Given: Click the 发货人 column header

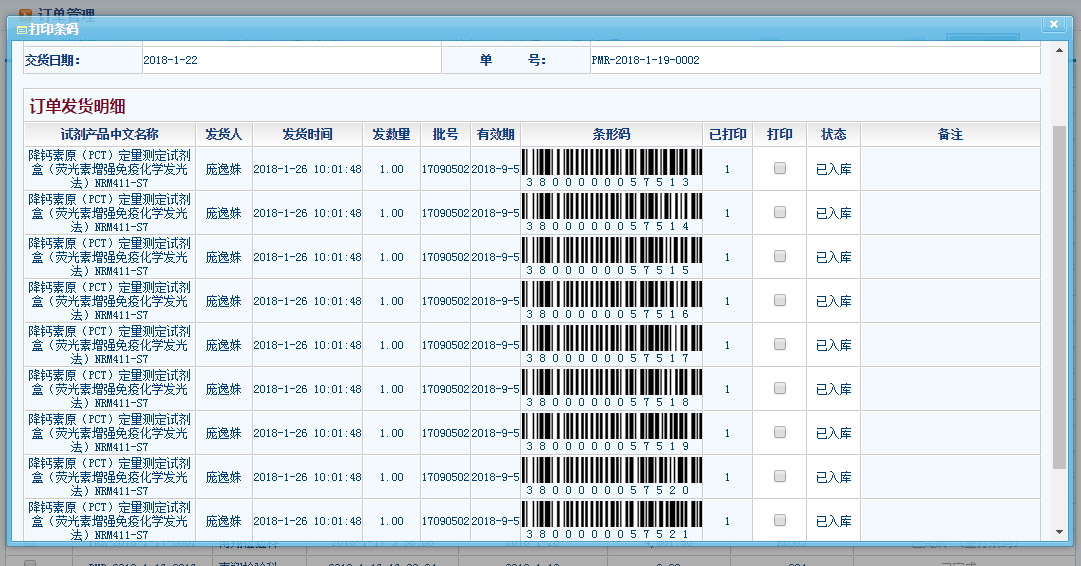Looking at the screenshot, I should 224,134.
